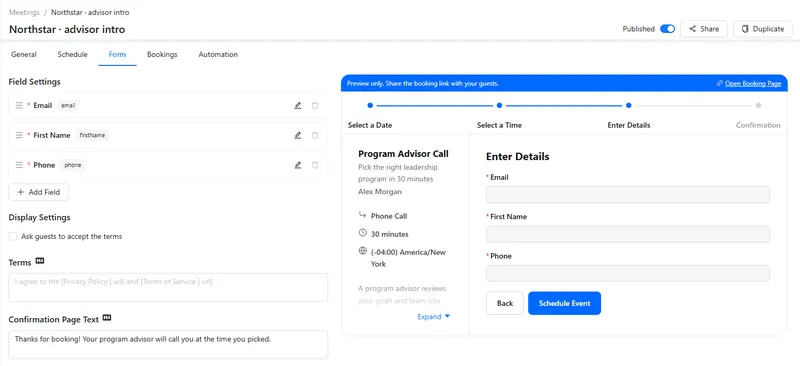Open the Booking Page link
The width and height of the screenshot is (800, 366).
(749, 83)
